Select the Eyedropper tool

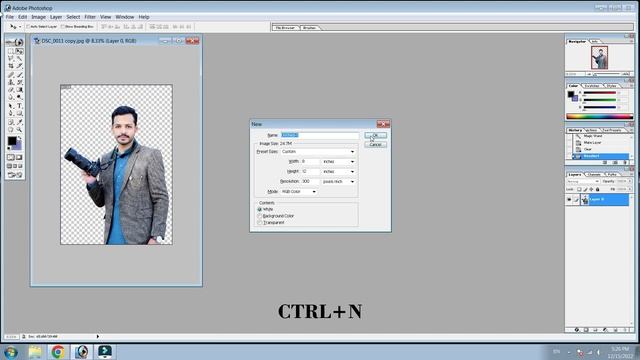click(19, 122)
